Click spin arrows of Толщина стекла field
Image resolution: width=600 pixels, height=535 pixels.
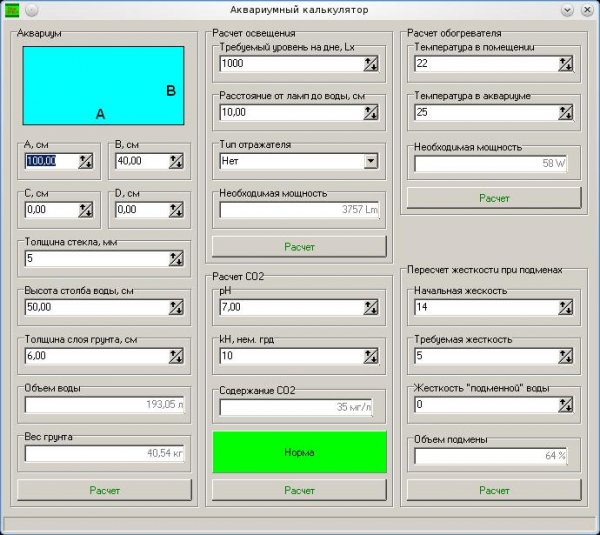(176, 259)
